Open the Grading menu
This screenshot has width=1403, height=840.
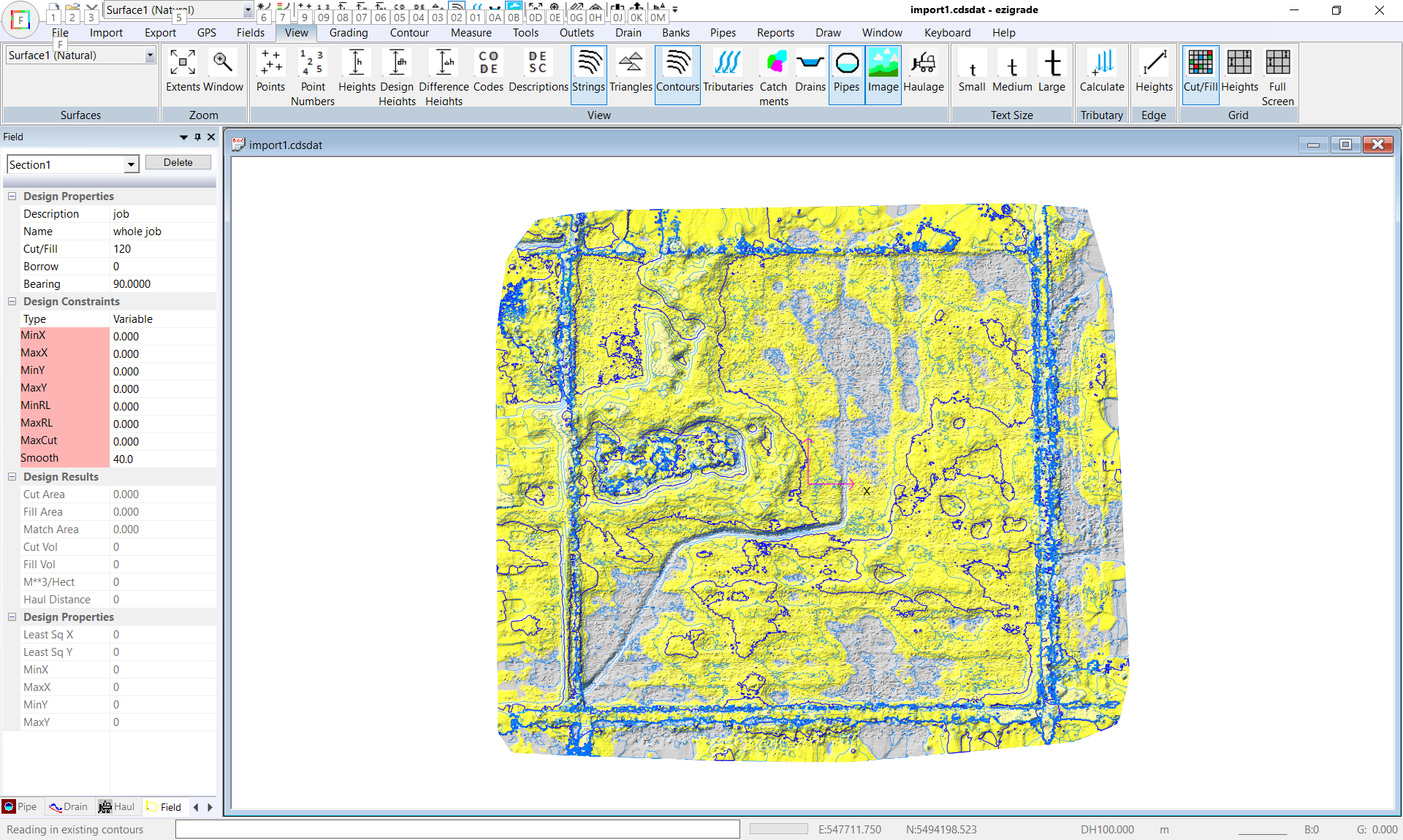click(x=348, y=33)
